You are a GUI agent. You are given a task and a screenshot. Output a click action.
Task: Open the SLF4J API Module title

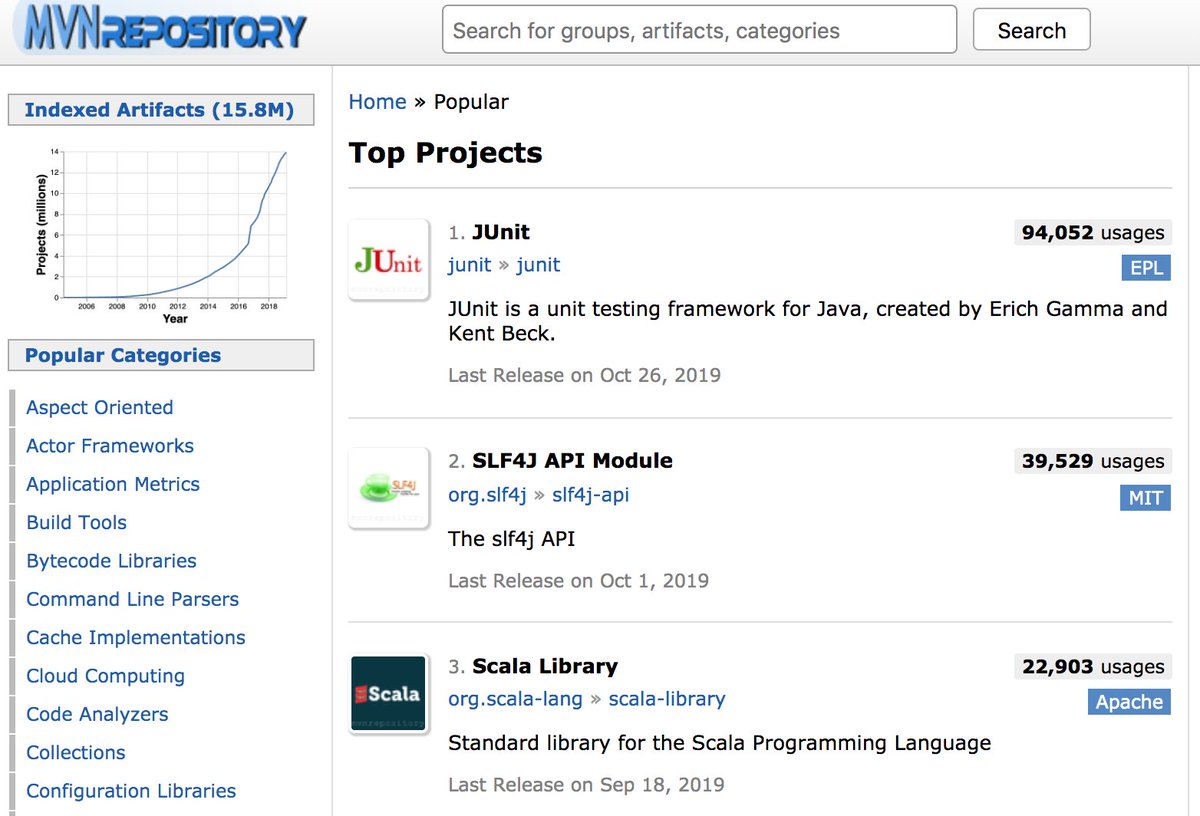(x=572, y=461)
